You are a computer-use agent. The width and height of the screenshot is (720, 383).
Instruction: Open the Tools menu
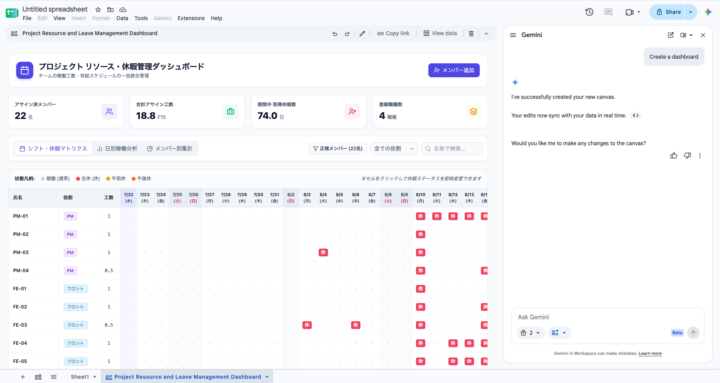point(141,18)
